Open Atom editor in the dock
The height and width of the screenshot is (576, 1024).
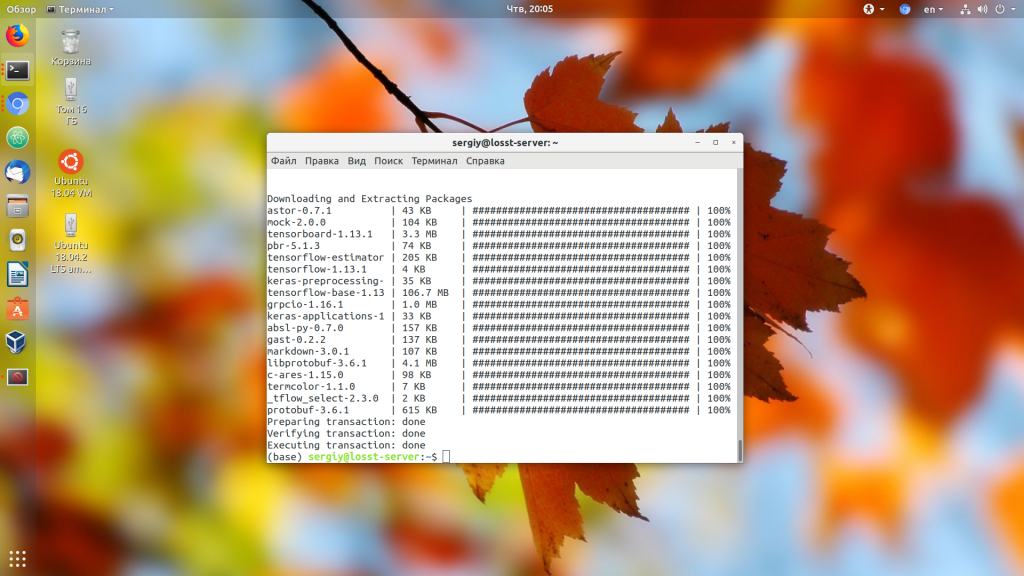[17, 138]
